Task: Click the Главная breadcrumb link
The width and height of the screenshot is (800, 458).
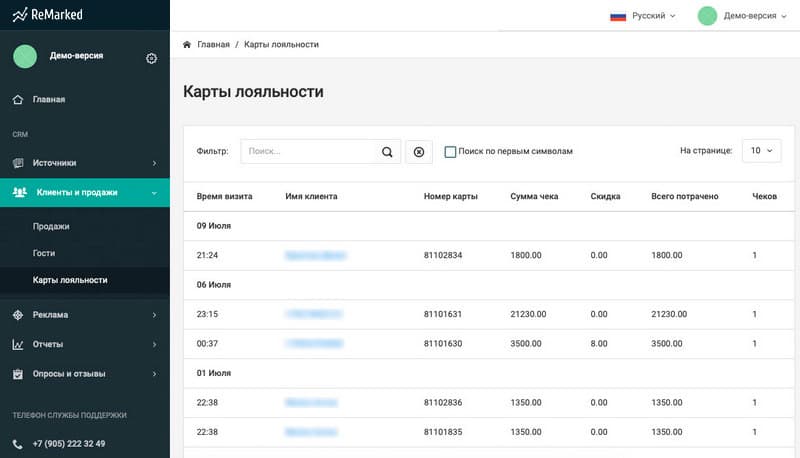Action: coord(213,44)
